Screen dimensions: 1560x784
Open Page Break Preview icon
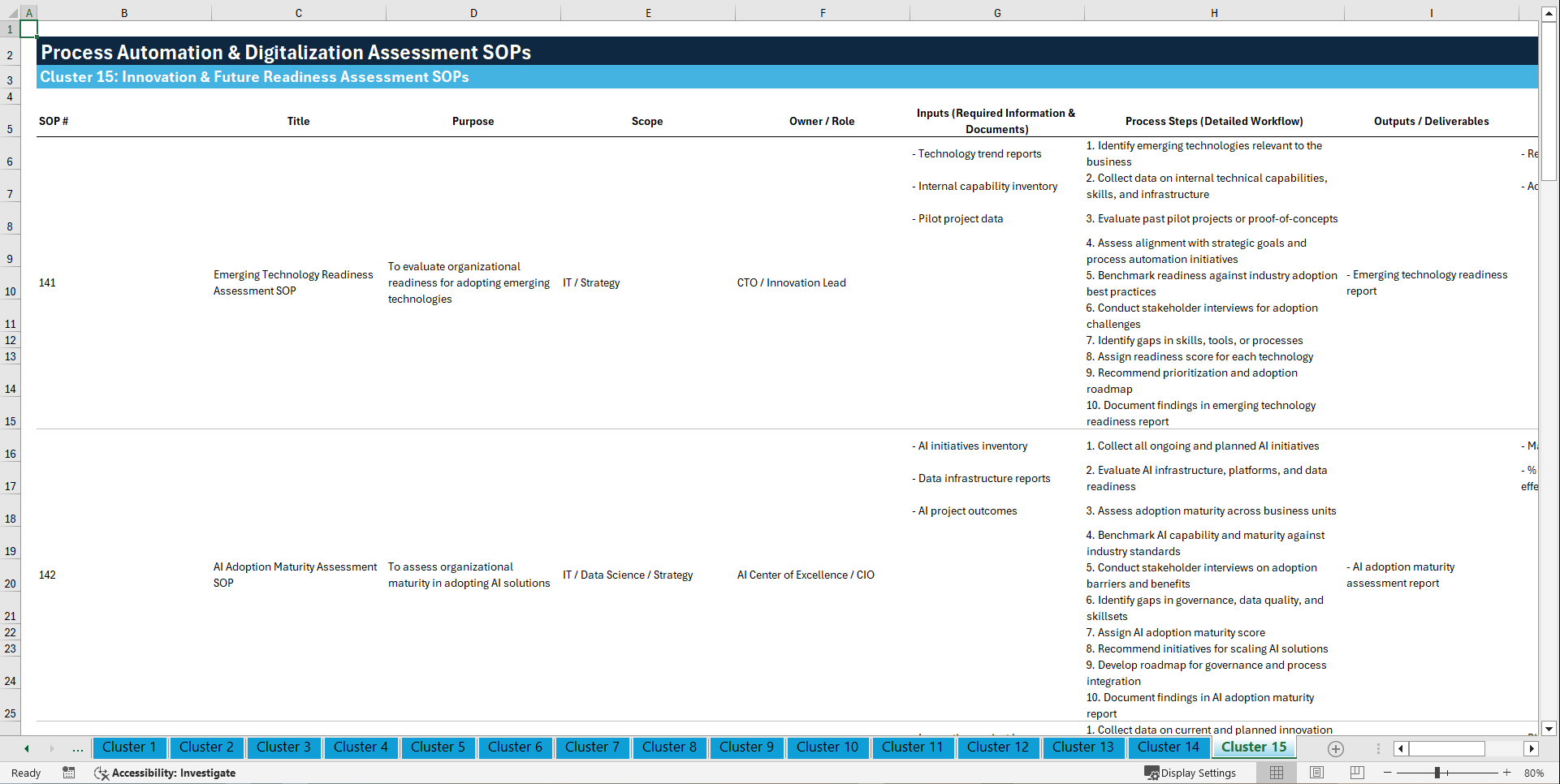click(1356, 773)
